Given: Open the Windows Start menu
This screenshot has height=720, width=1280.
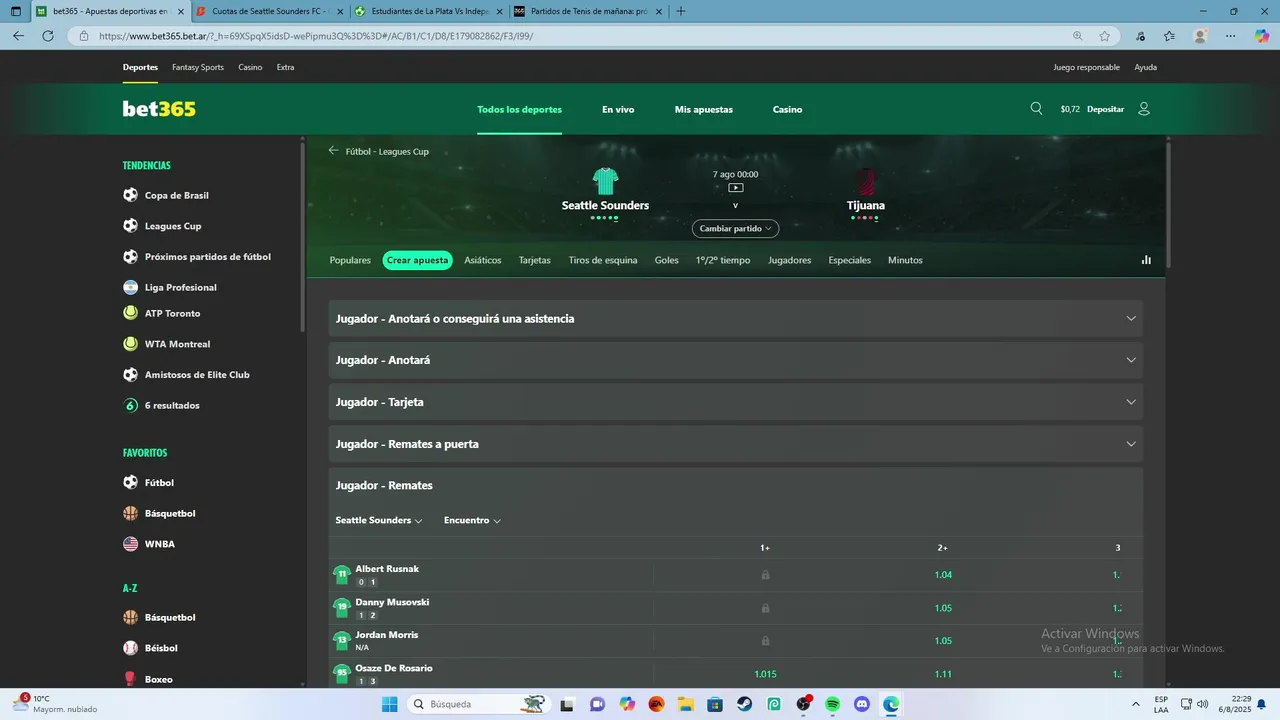Looking at the screenshot, I should point(389,704).
